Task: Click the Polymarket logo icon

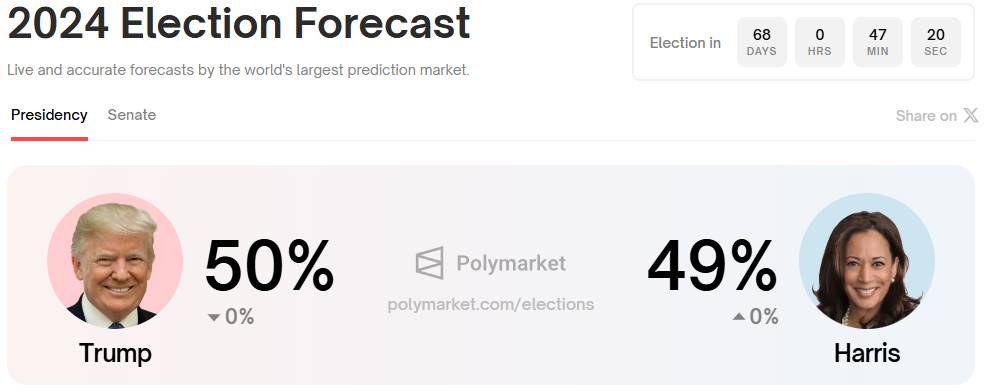Action: pyautogui.click(x=430, y=263)
